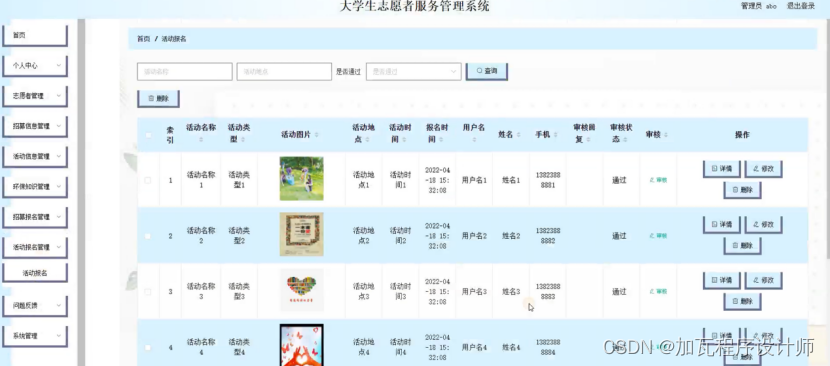Click 修改 in the 活动名称2 row
830x366 pixels.
[763, 224]
